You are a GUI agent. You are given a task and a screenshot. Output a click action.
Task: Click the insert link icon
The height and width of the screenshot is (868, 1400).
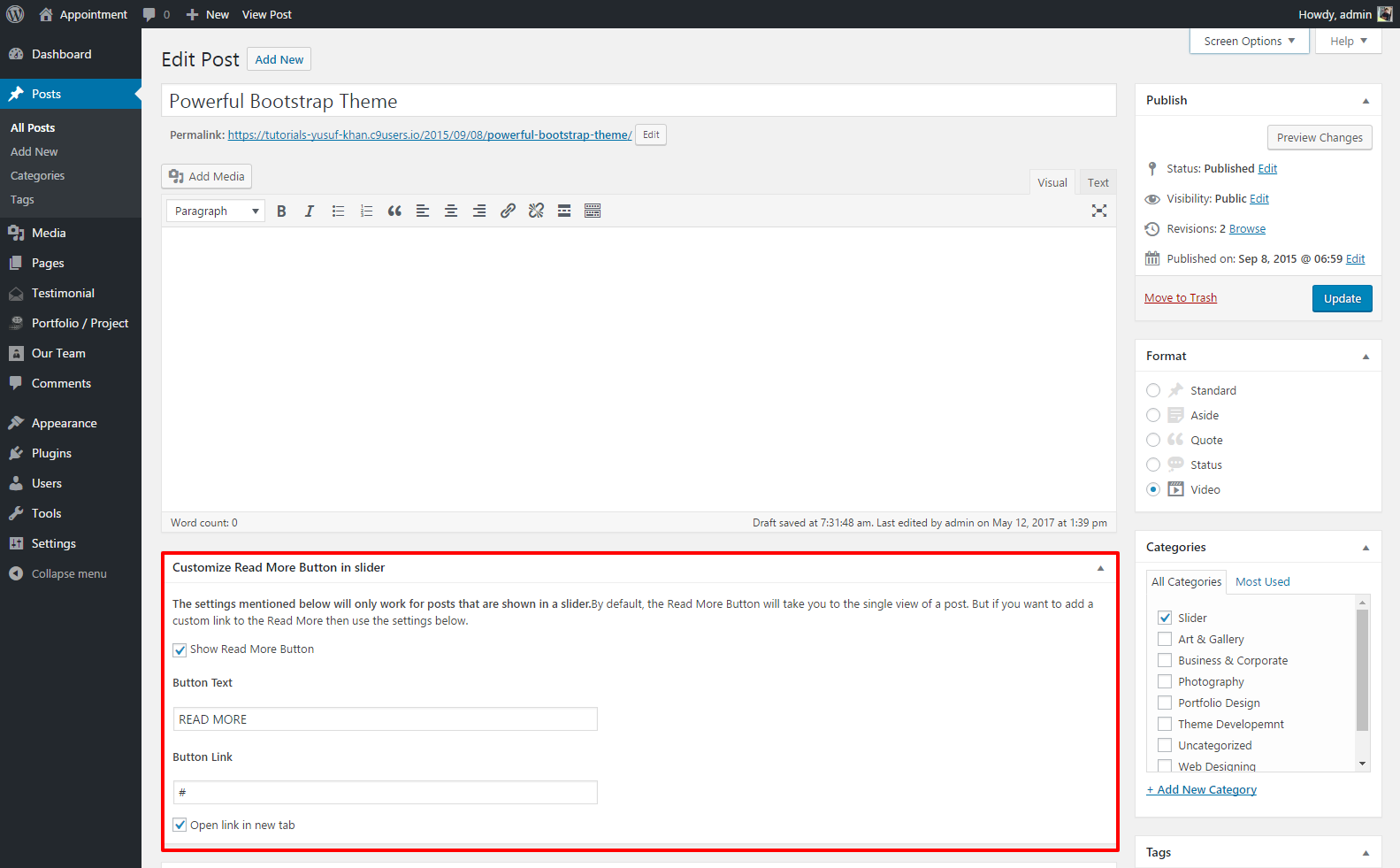click(x=508, y=211)
